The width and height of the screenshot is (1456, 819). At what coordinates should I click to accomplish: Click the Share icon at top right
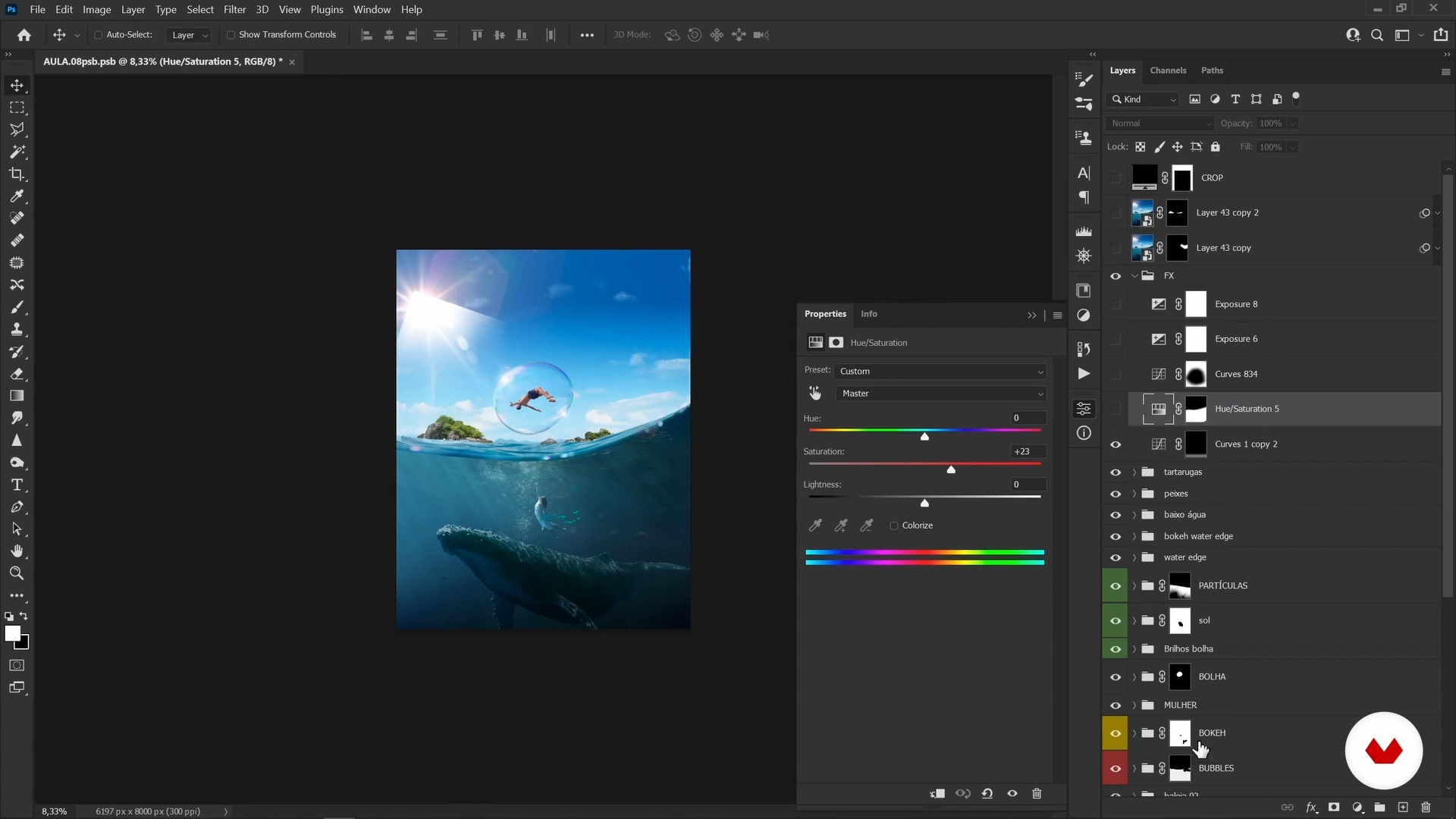[x=1441, y=35]
